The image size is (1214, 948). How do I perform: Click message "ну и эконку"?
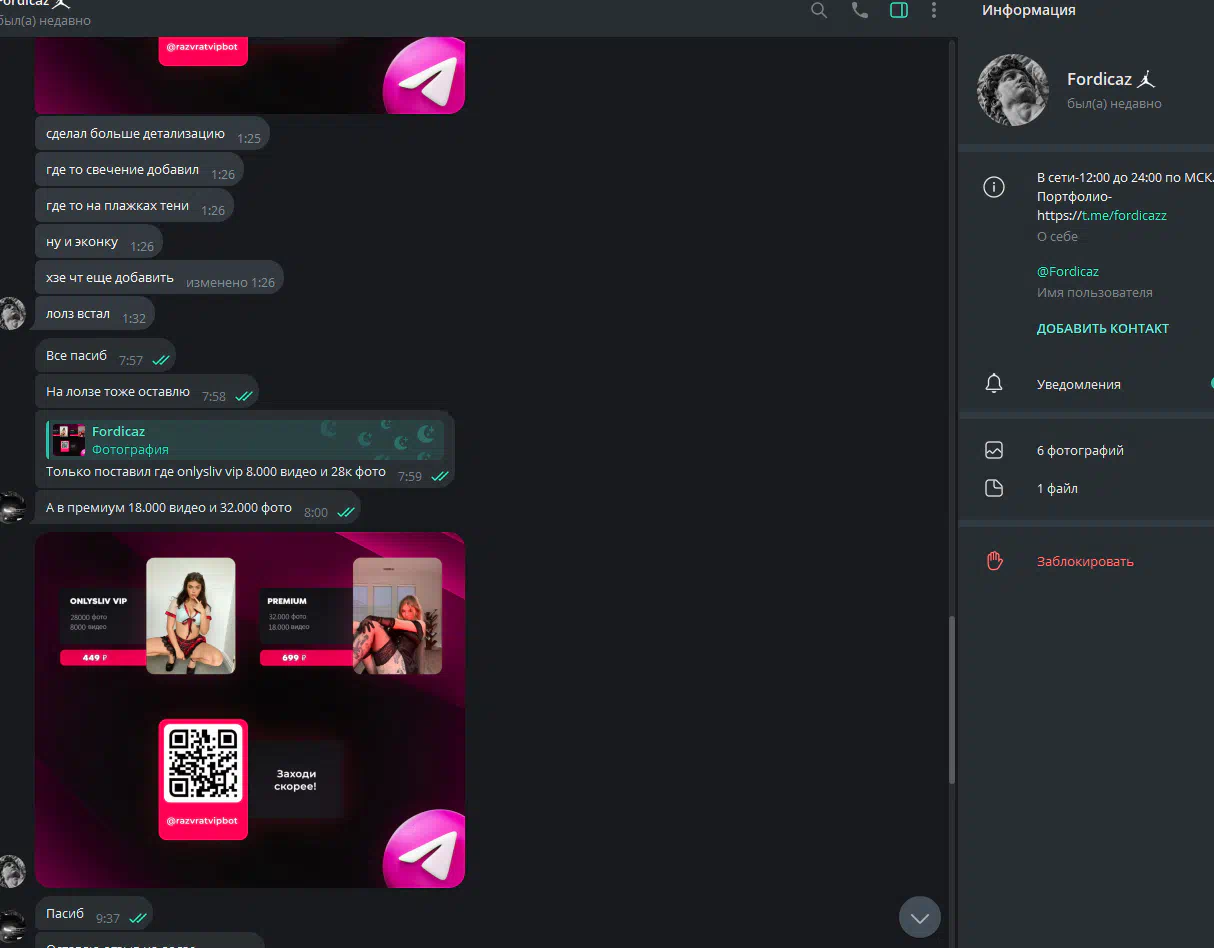(99, 242)
